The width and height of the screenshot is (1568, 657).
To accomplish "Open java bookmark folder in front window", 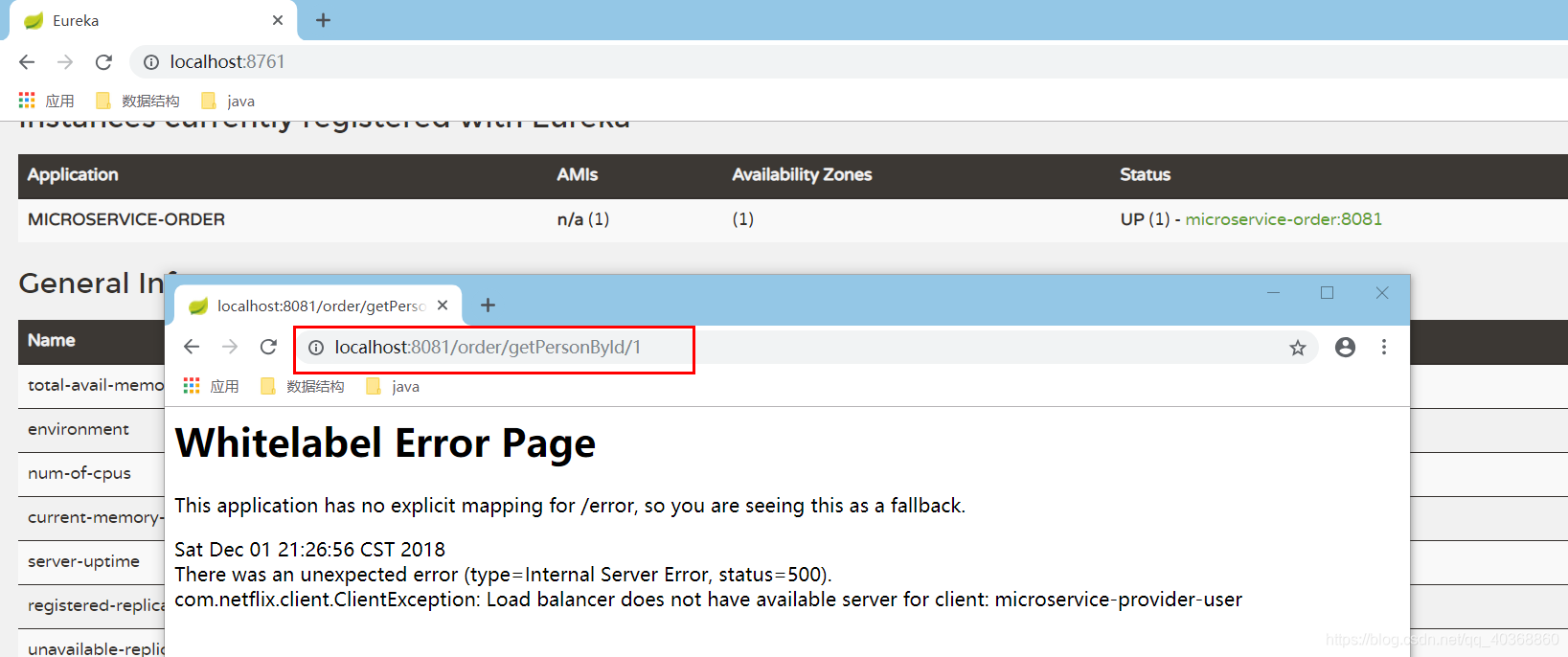I will pos(393,386).
